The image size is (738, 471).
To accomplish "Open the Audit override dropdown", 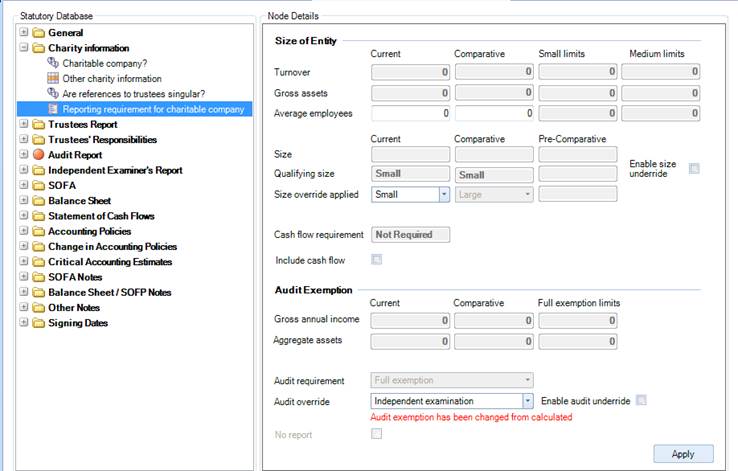I will pyautogui.click(x=527, y=401).
